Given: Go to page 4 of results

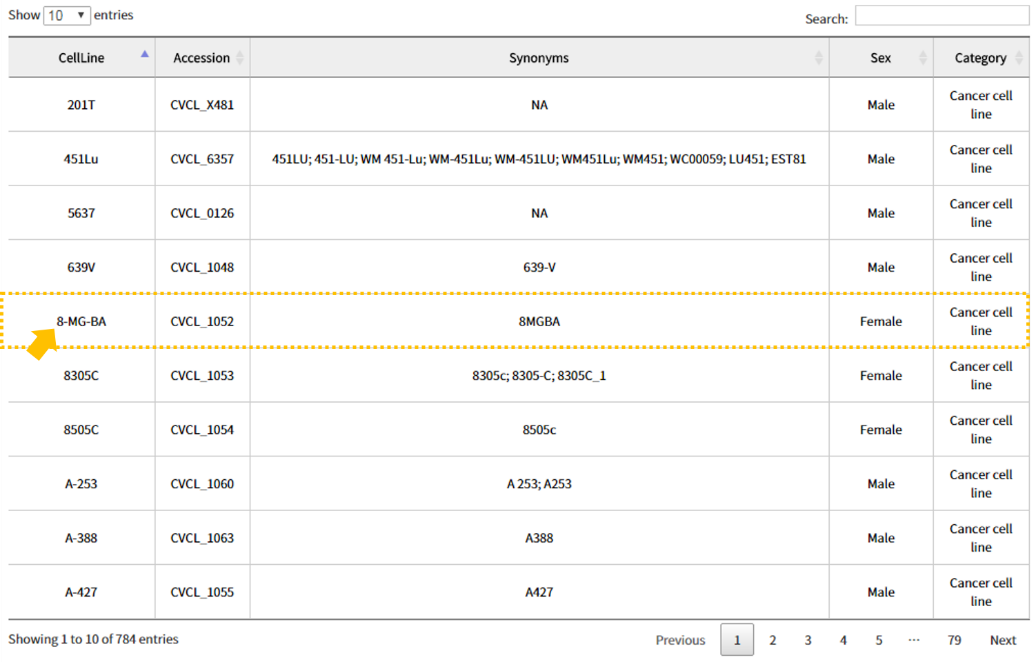Looking at the screenshot, I should coord(843,640).
